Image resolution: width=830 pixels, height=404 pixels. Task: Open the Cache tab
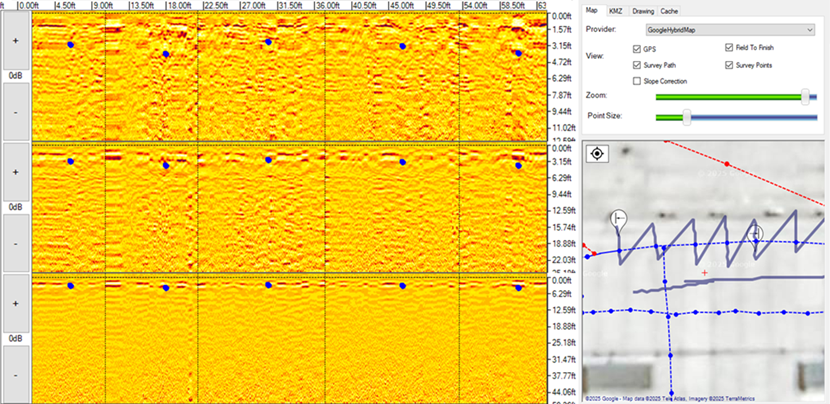click(x=669, y=11)
